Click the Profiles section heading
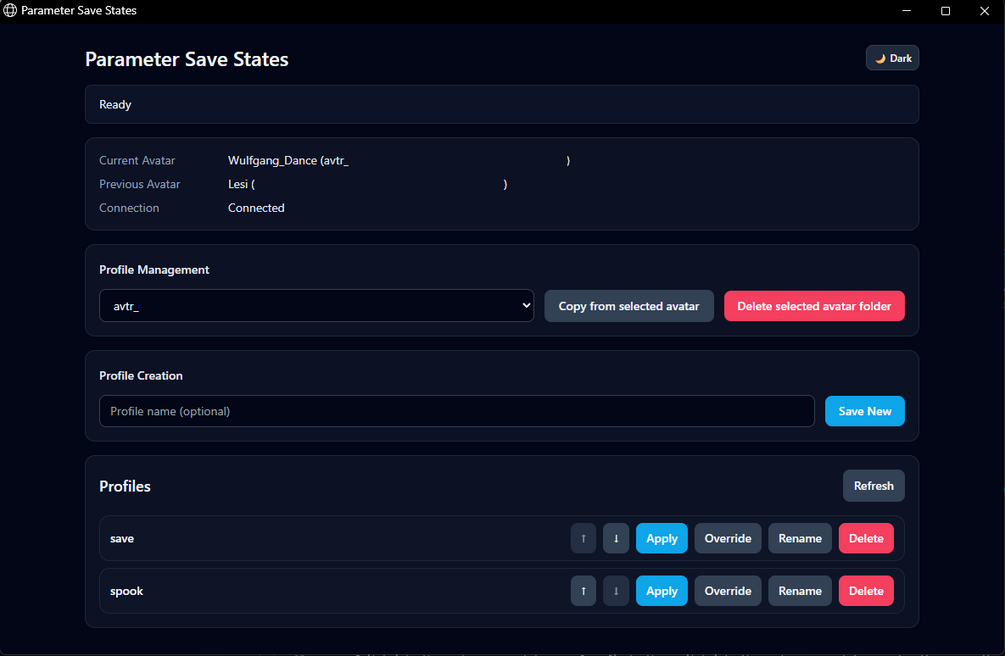 point(124,486)
